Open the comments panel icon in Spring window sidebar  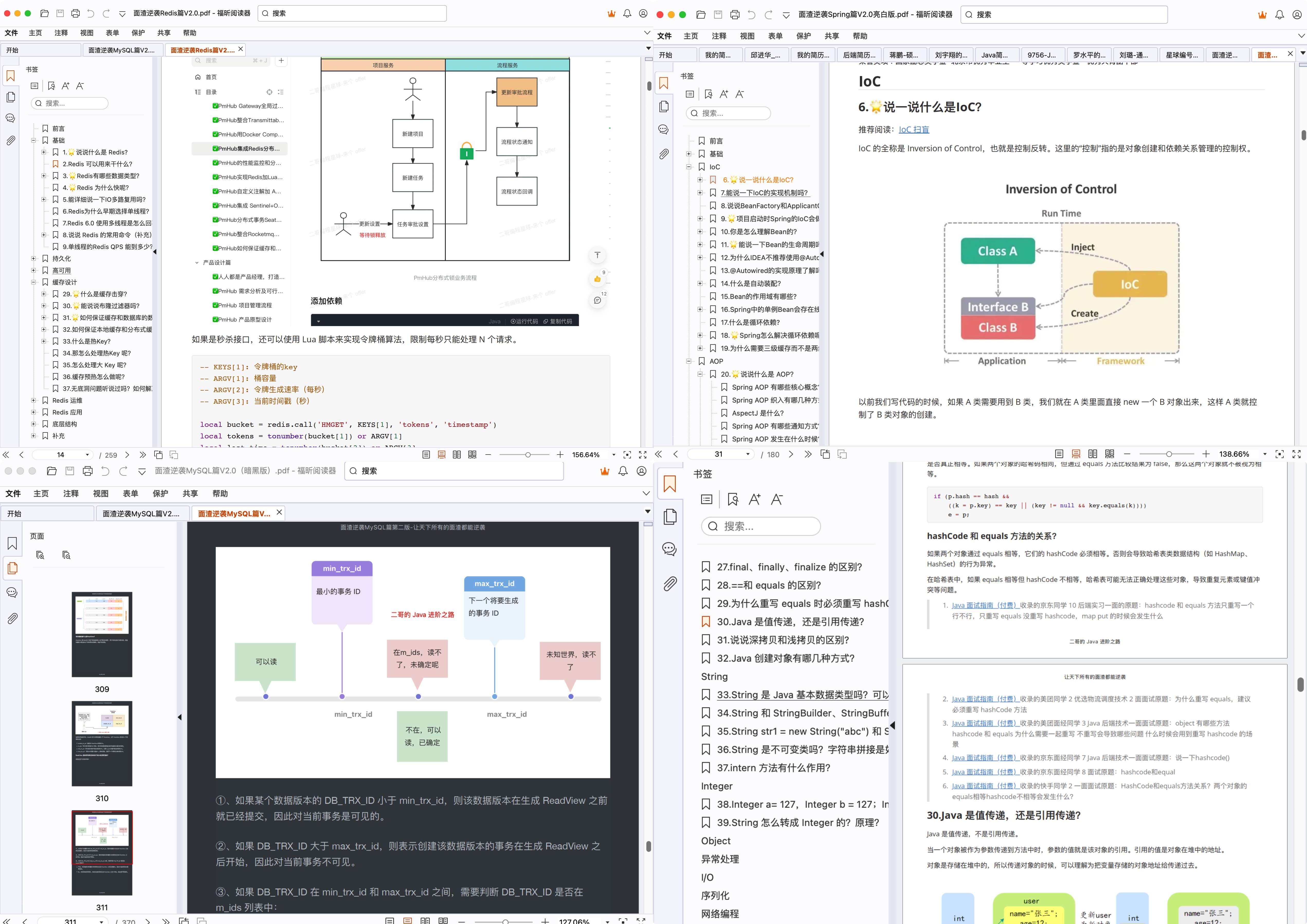[664, 130]
